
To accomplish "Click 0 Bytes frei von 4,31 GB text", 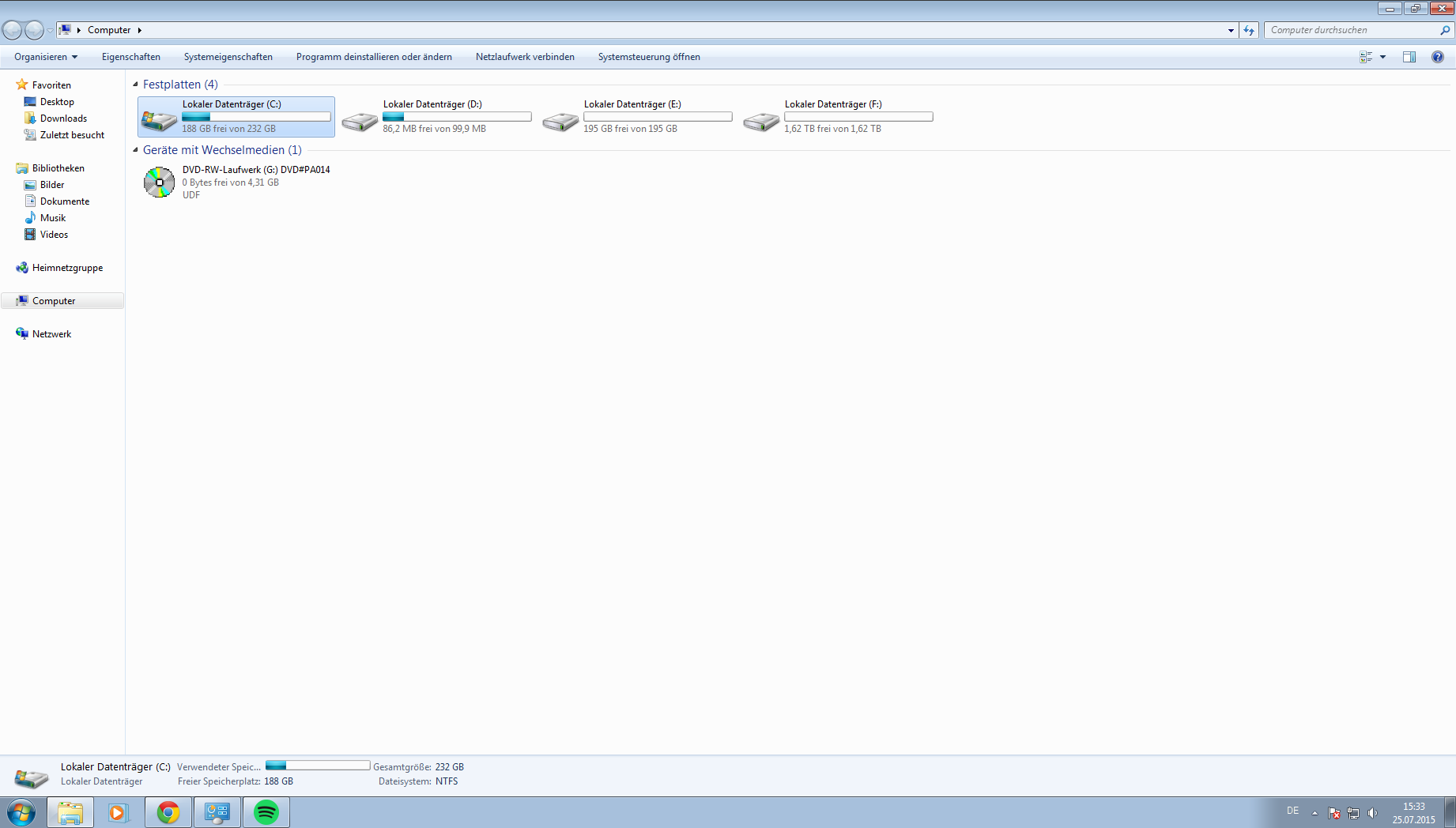I will tap(231, 183).
